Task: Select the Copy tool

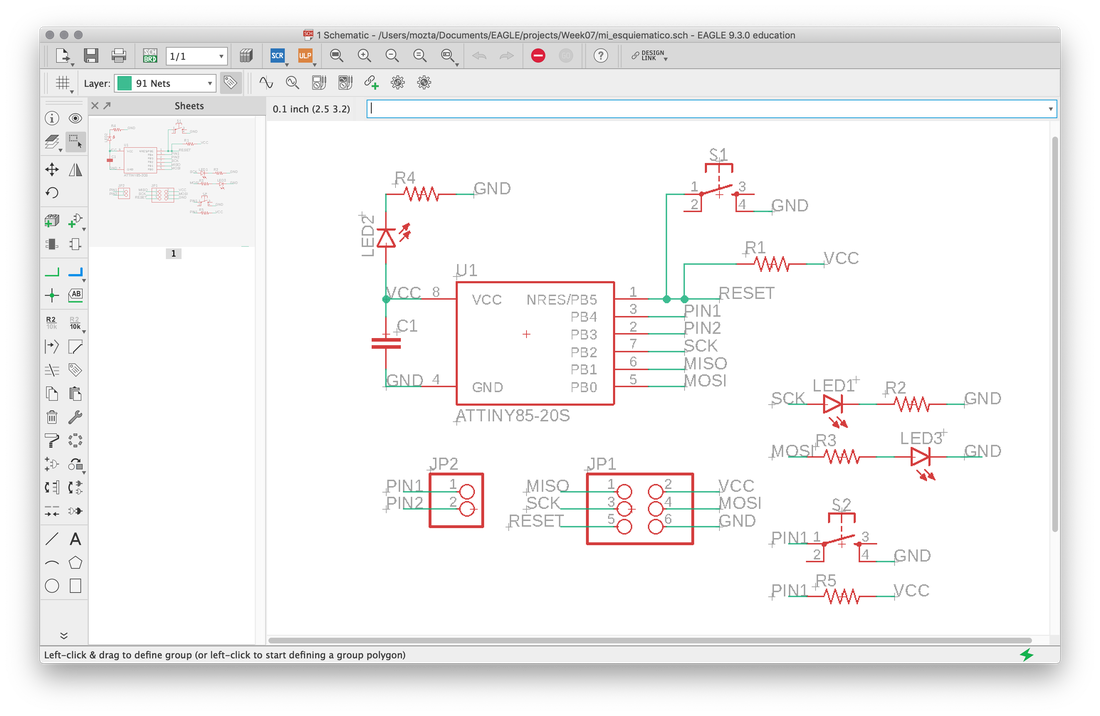Action: [x=52, y=393]
